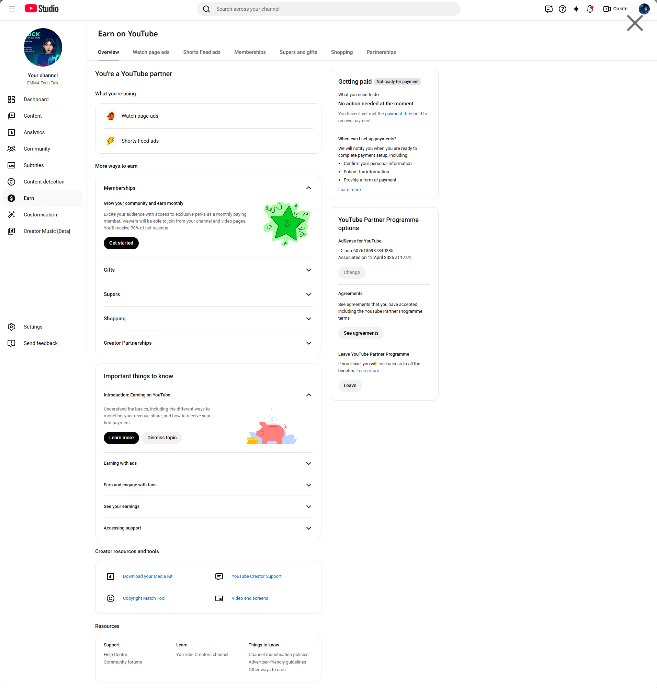Click the Leave button
Image resolution: width=657 pixels, height=688 pixels.
350,386
